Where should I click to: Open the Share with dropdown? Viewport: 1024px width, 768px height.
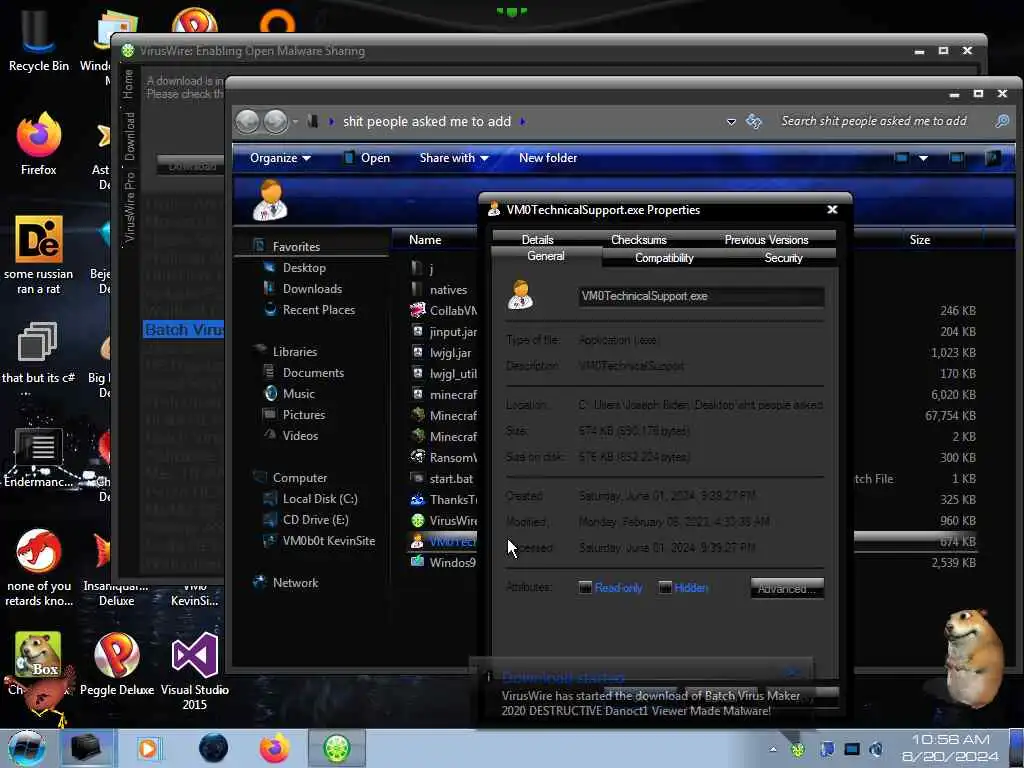tap(454, 158)
